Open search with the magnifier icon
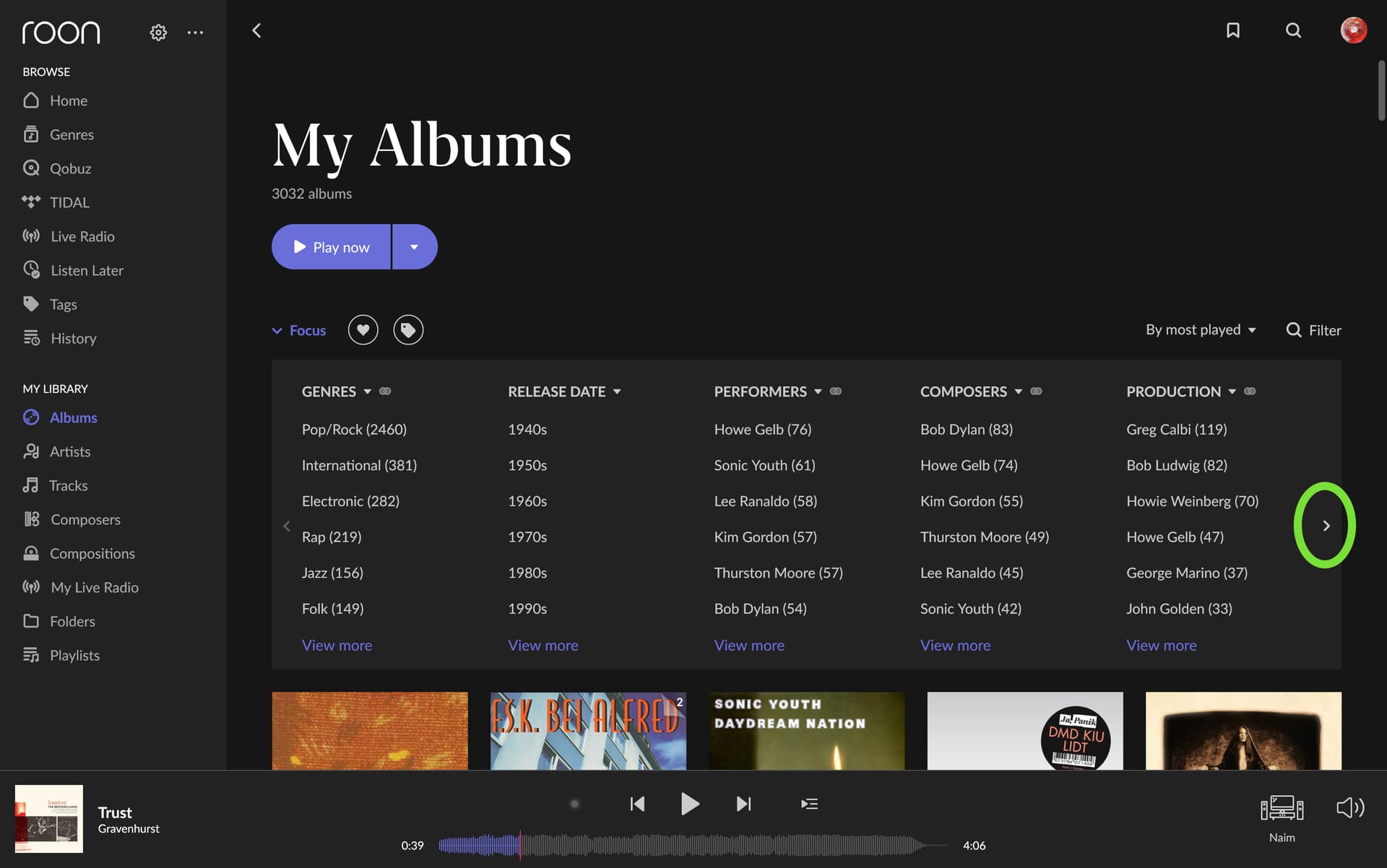 tap(1293, 30)
